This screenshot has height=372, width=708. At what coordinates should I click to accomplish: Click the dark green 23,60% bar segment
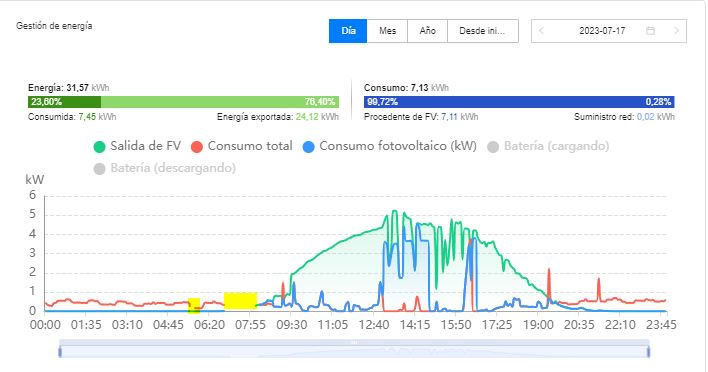point(65,102)
